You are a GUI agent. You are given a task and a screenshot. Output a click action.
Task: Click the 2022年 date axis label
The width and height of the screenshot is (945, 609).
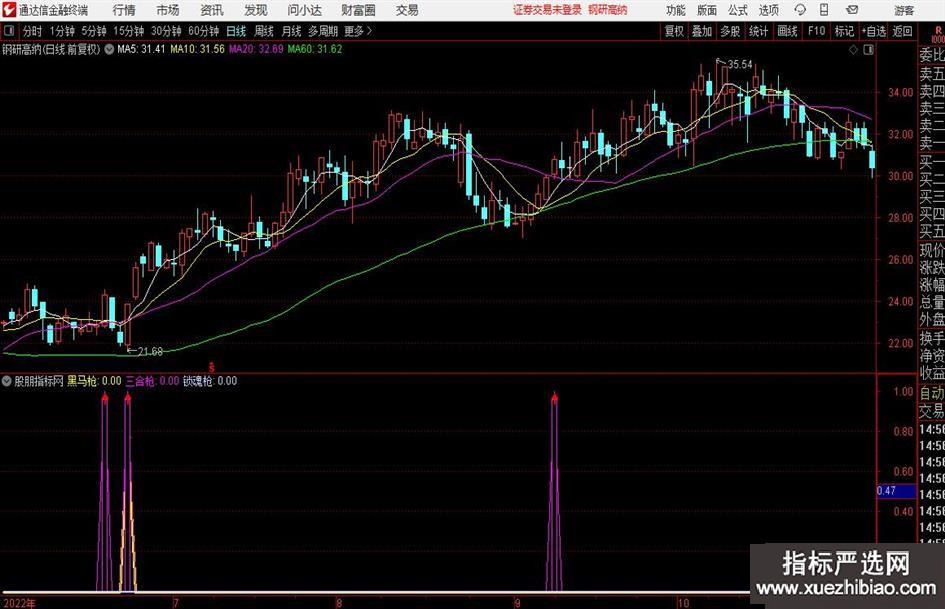pos(19,603)
